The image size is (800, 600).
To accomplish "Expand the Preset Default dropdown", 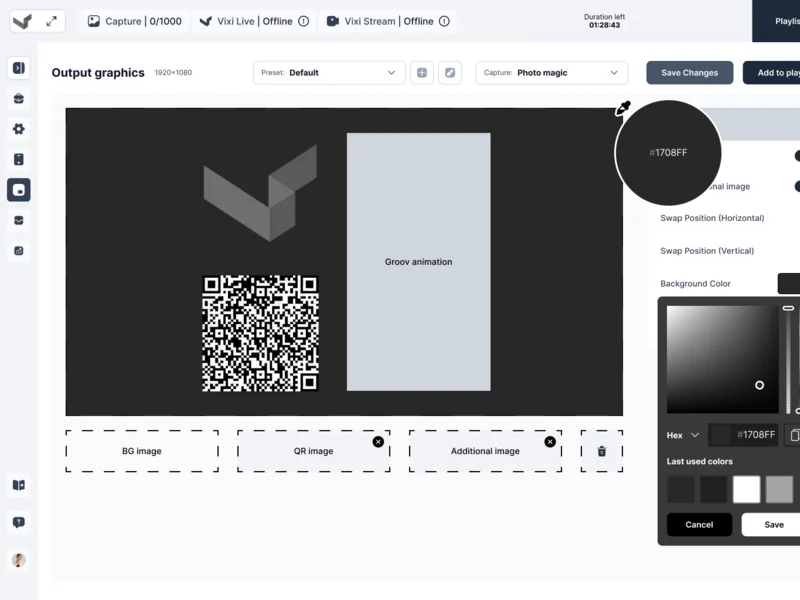I will point(329,73).
